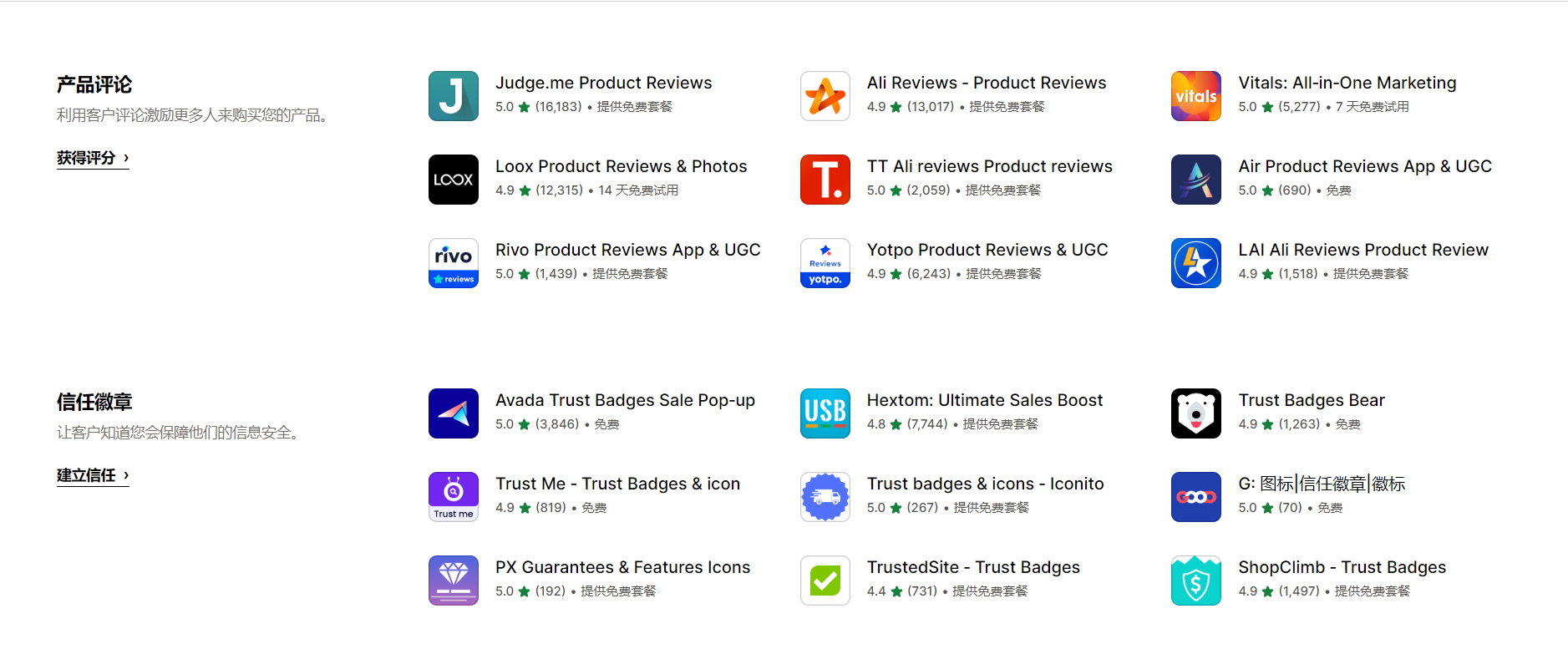This screenshot has height=649, width=1568.
Task: Open the Ali Reviews star icon
Action: [x=825, y=96]
